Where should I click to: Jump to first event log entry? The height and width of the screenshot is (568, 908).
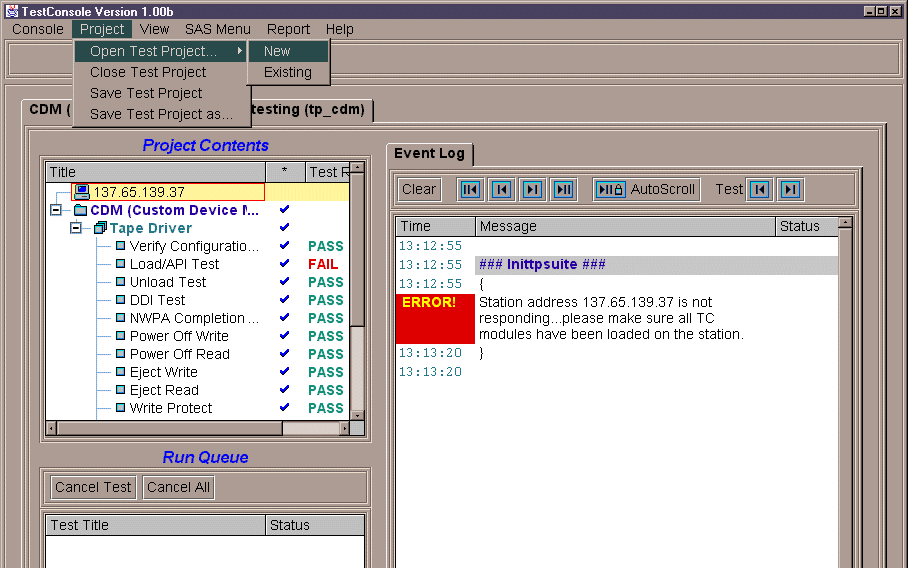pyautogui.click(x=470, y=189)
